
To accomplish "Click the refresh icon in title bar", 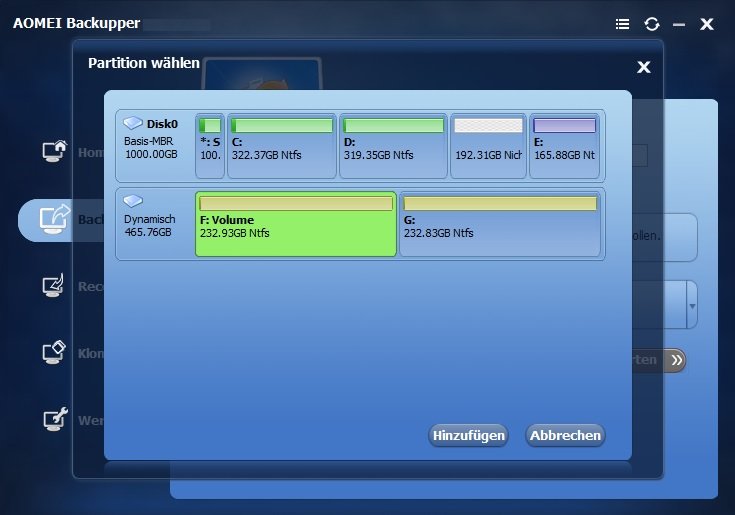I will point(652,24).
